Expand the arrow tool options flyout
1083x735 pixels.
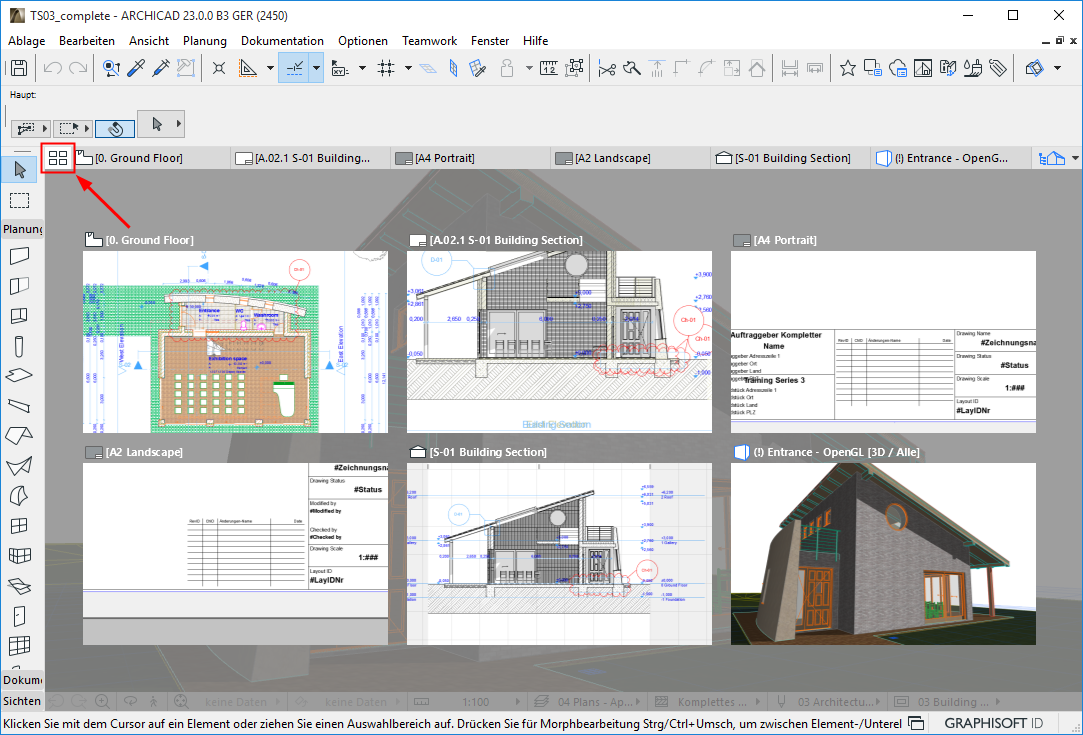(178, 123)
